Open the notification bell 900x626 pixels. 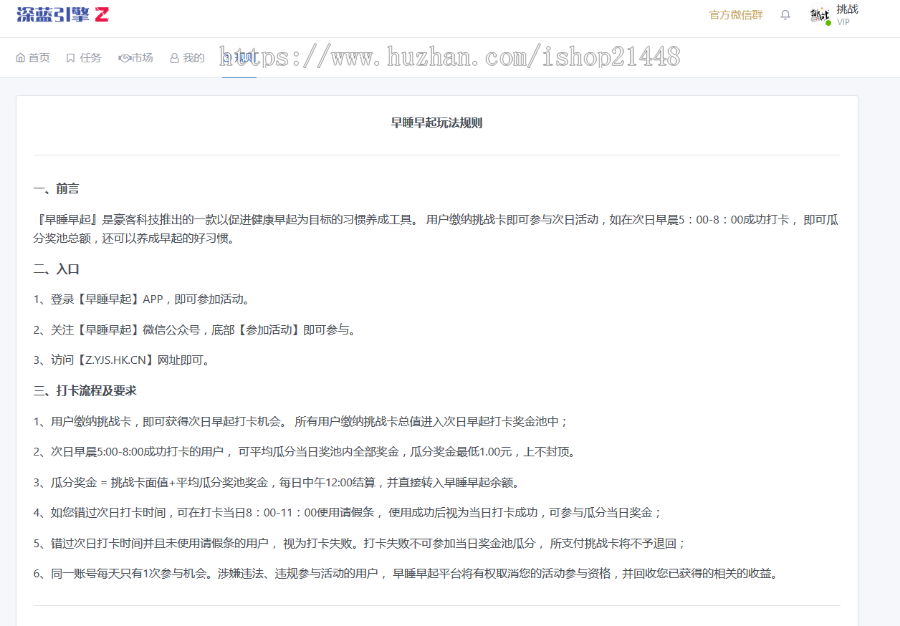(785, 14)
